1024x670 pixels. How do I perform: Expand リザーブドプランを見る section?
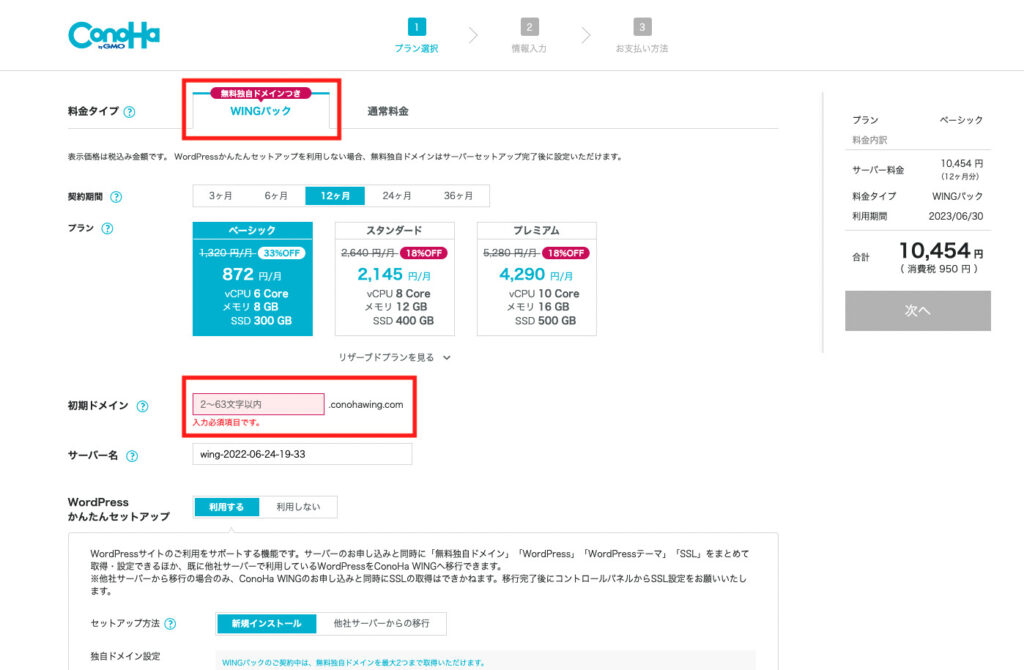tap(394, 357)
